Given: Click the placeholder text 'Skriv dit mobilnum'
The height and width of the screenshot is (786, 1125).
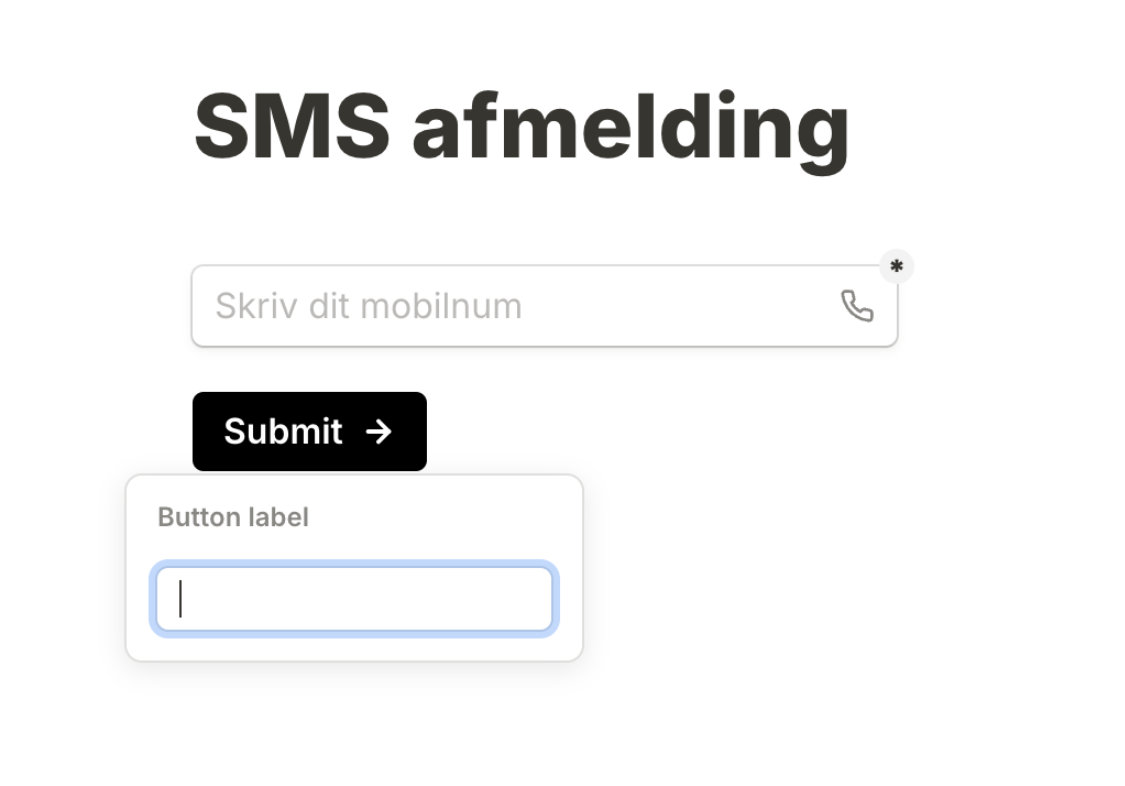Looking at the screenshot, I should (369, 306).
